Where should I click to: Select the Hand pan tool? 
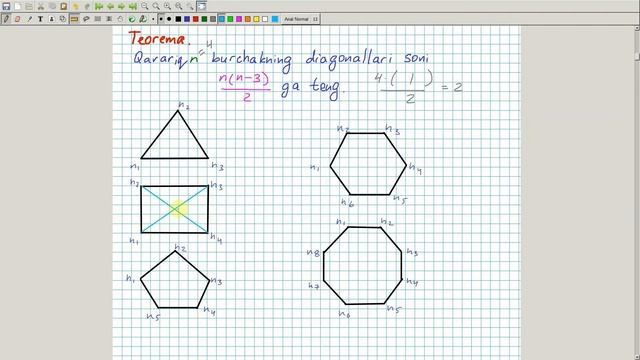point(120,19)
